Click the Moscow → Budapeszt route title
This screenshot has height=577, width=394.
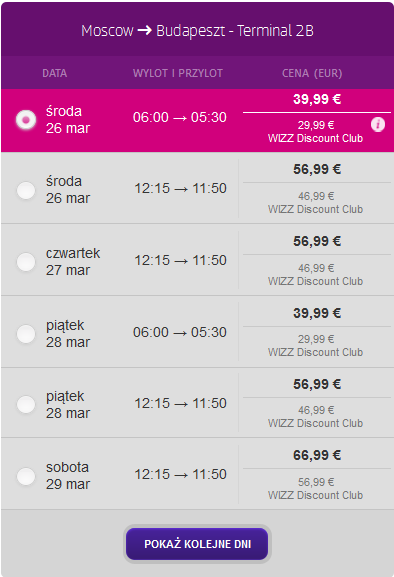coord(197,31)
